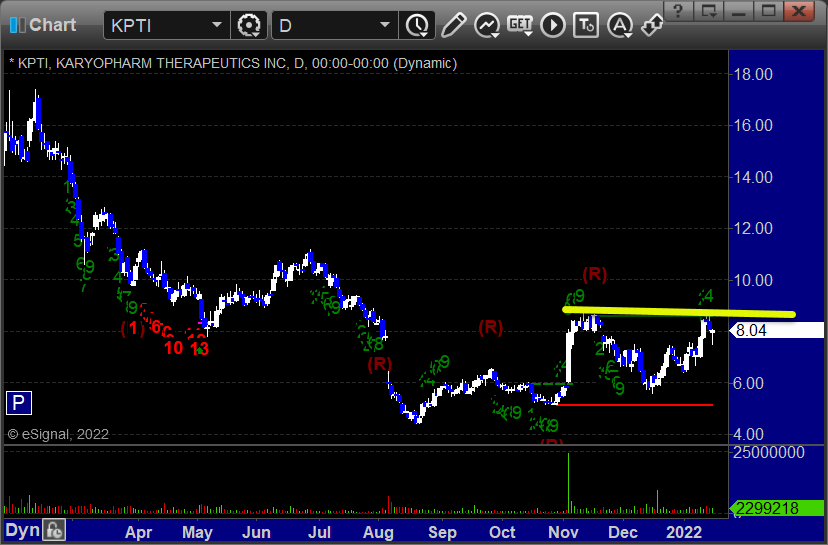Click the 4.00 price axis label
This screenshot has height=545, width=828.
(748, 435)
